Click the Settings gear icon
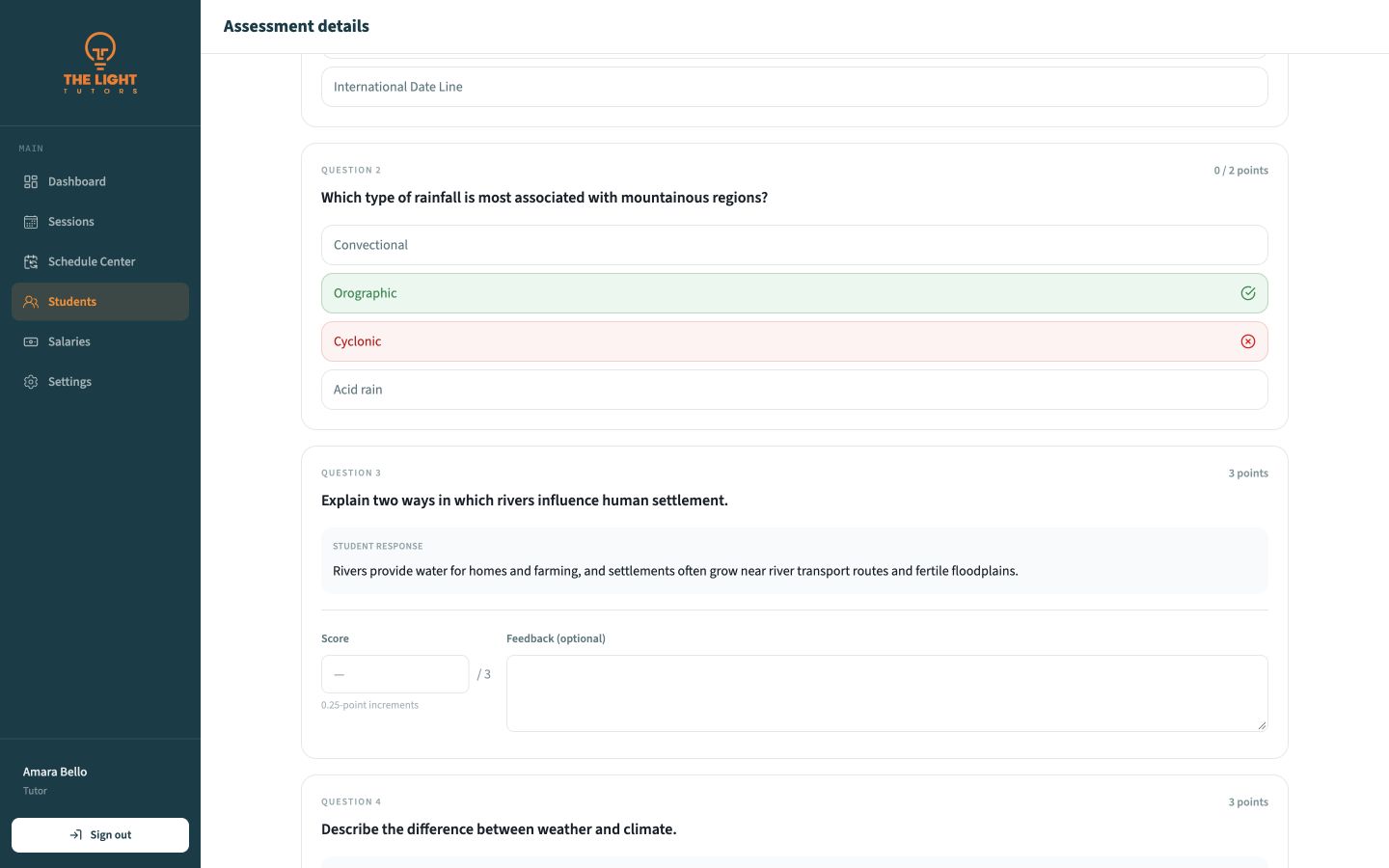1389x868 pixels. click(31, 382)
